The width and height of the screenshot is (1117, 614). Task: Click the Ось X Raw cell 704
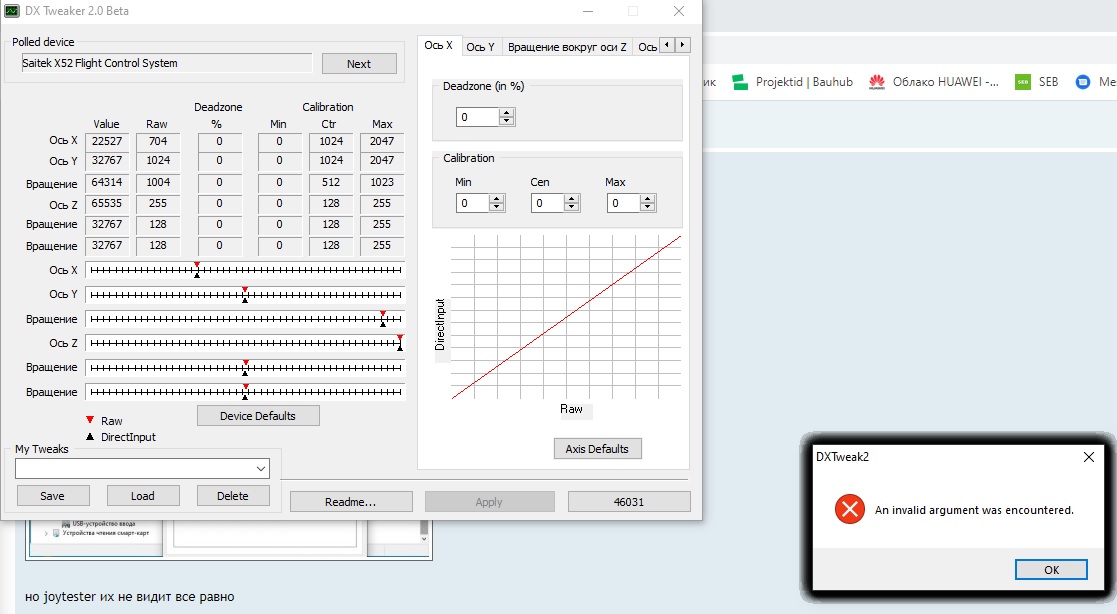(x=158, y=141)
